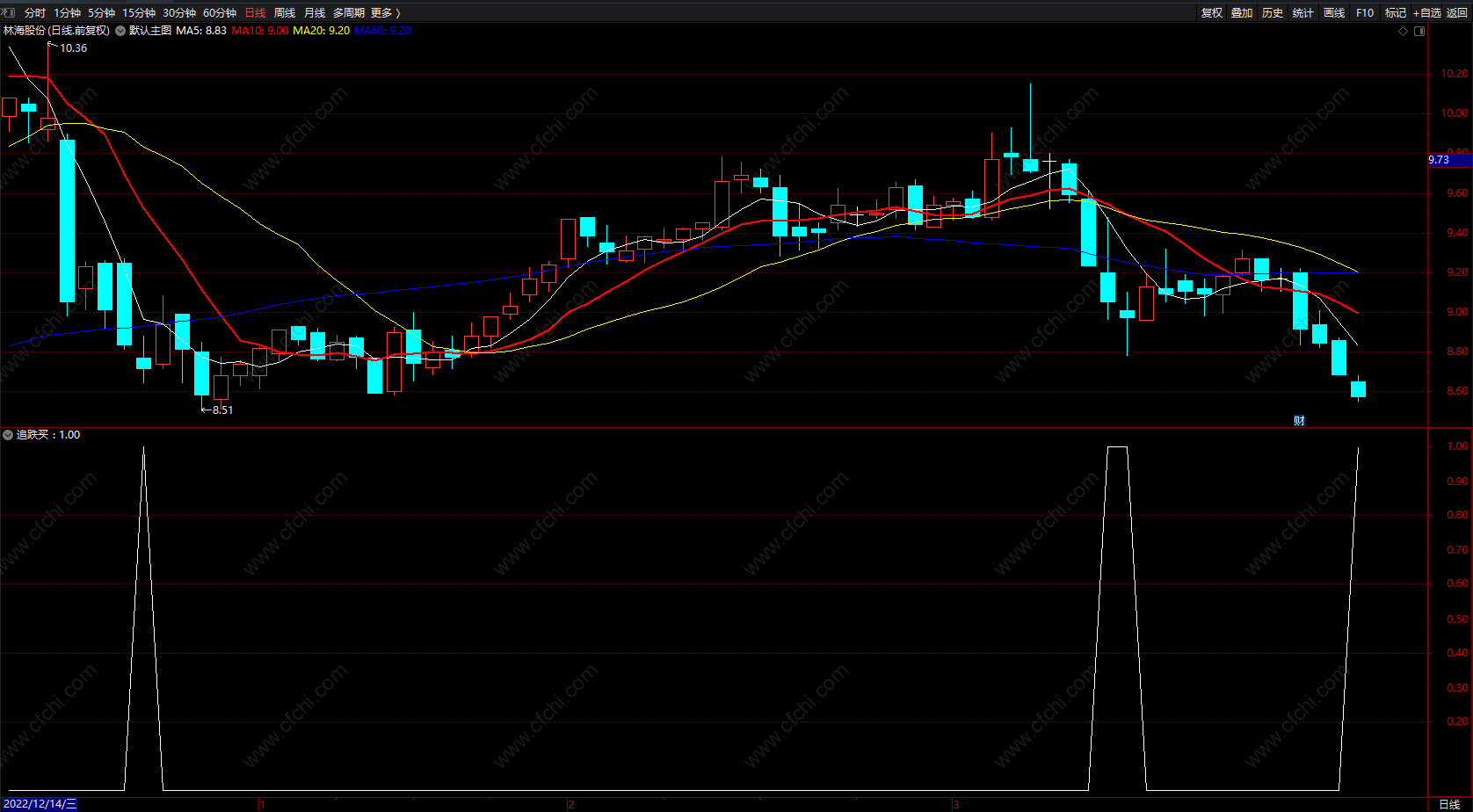Select the 60分钟 period tab

(220, 12)
